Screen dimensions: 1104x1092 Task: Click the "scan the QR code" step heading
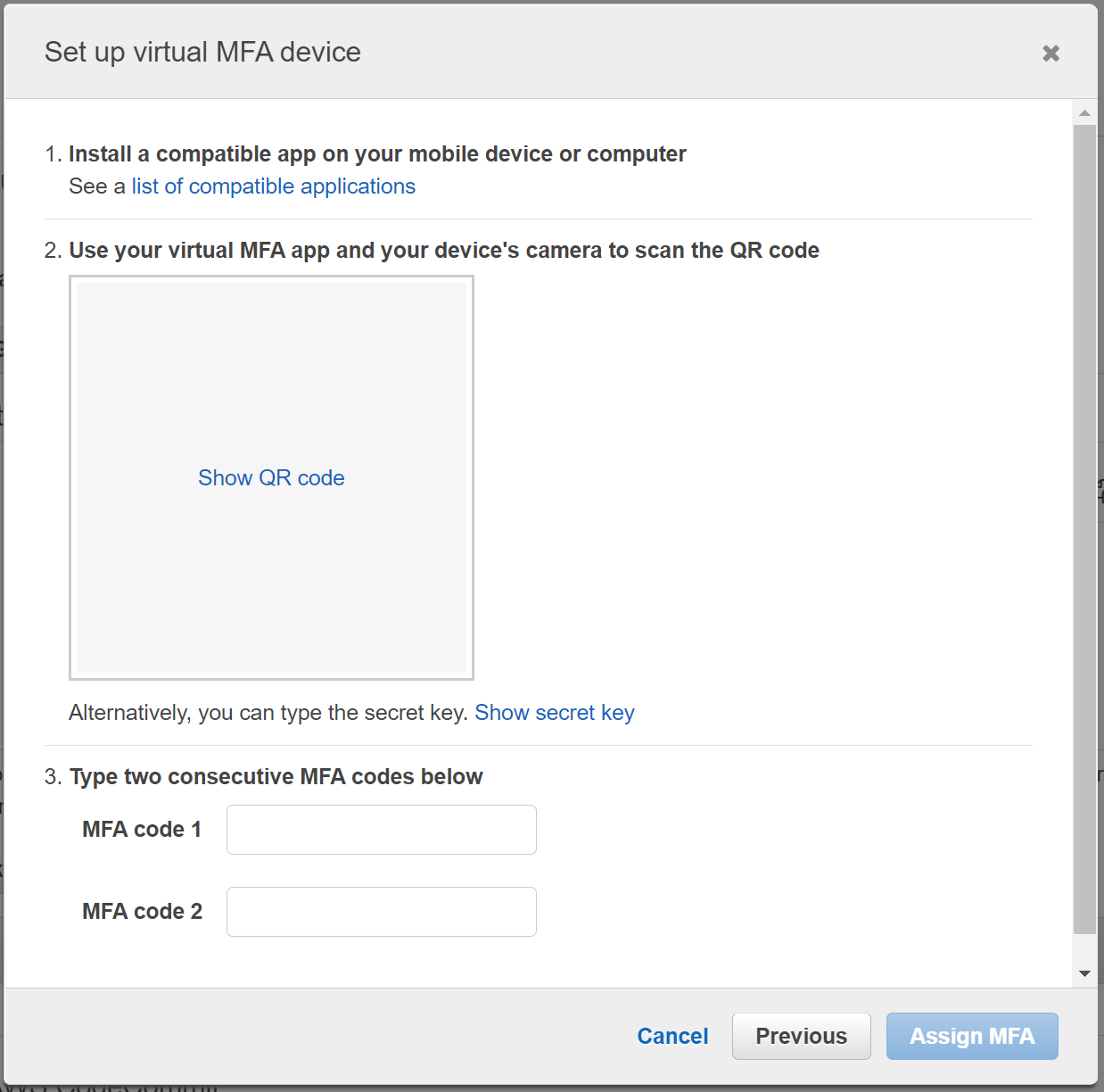click(x=443, y=251)
